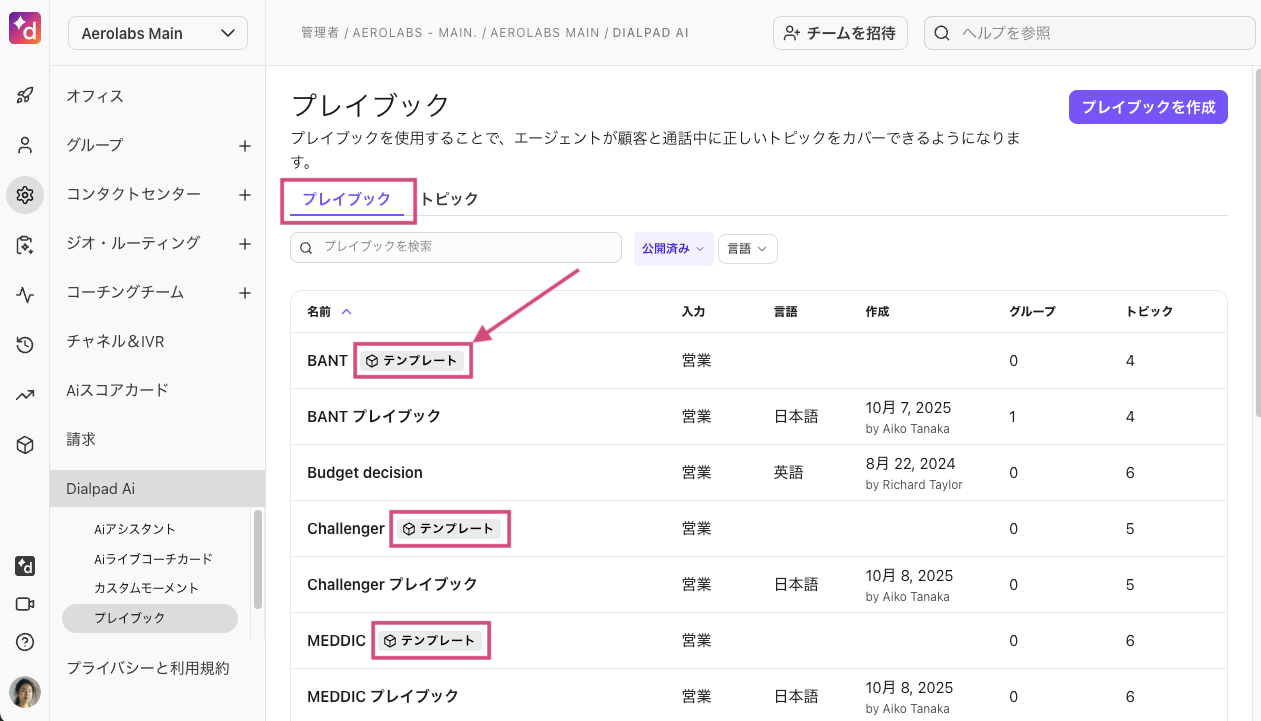
Task: Click the Dialpad AI square icon
Action: [x=25, y=566]
